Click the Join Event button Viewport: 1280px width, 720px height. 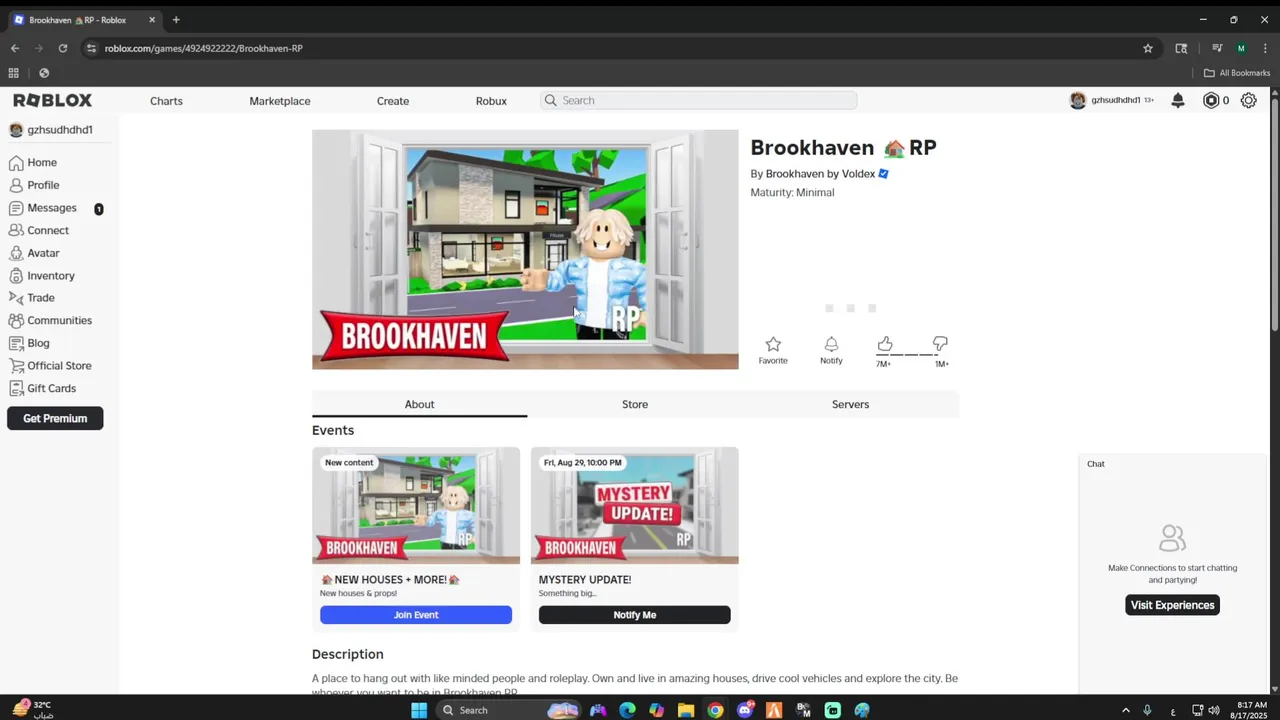coord(416,615)
